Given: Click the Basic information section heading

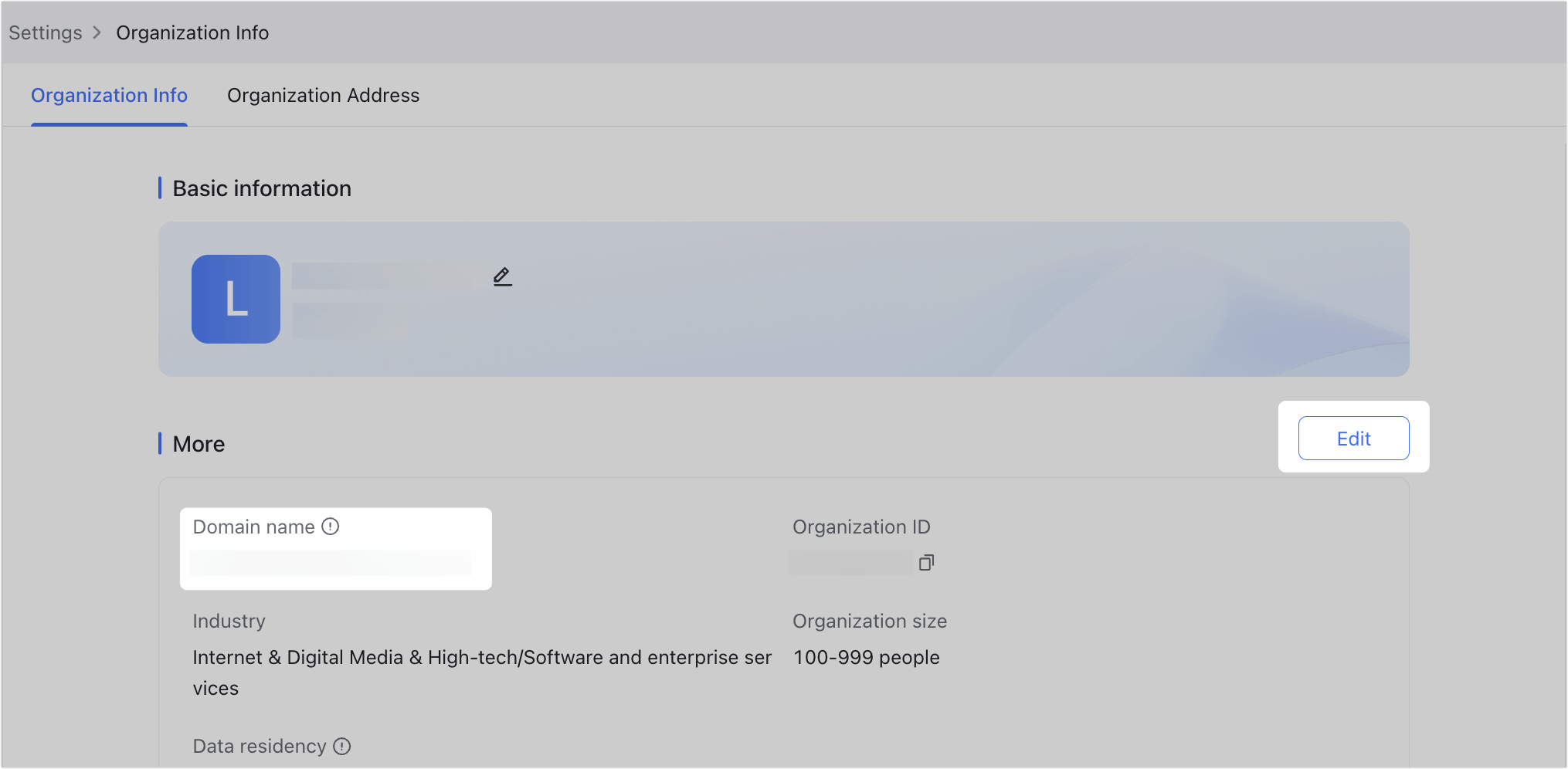Looking at the screenshot, I should pyautogui.click(x=261, y=188).
